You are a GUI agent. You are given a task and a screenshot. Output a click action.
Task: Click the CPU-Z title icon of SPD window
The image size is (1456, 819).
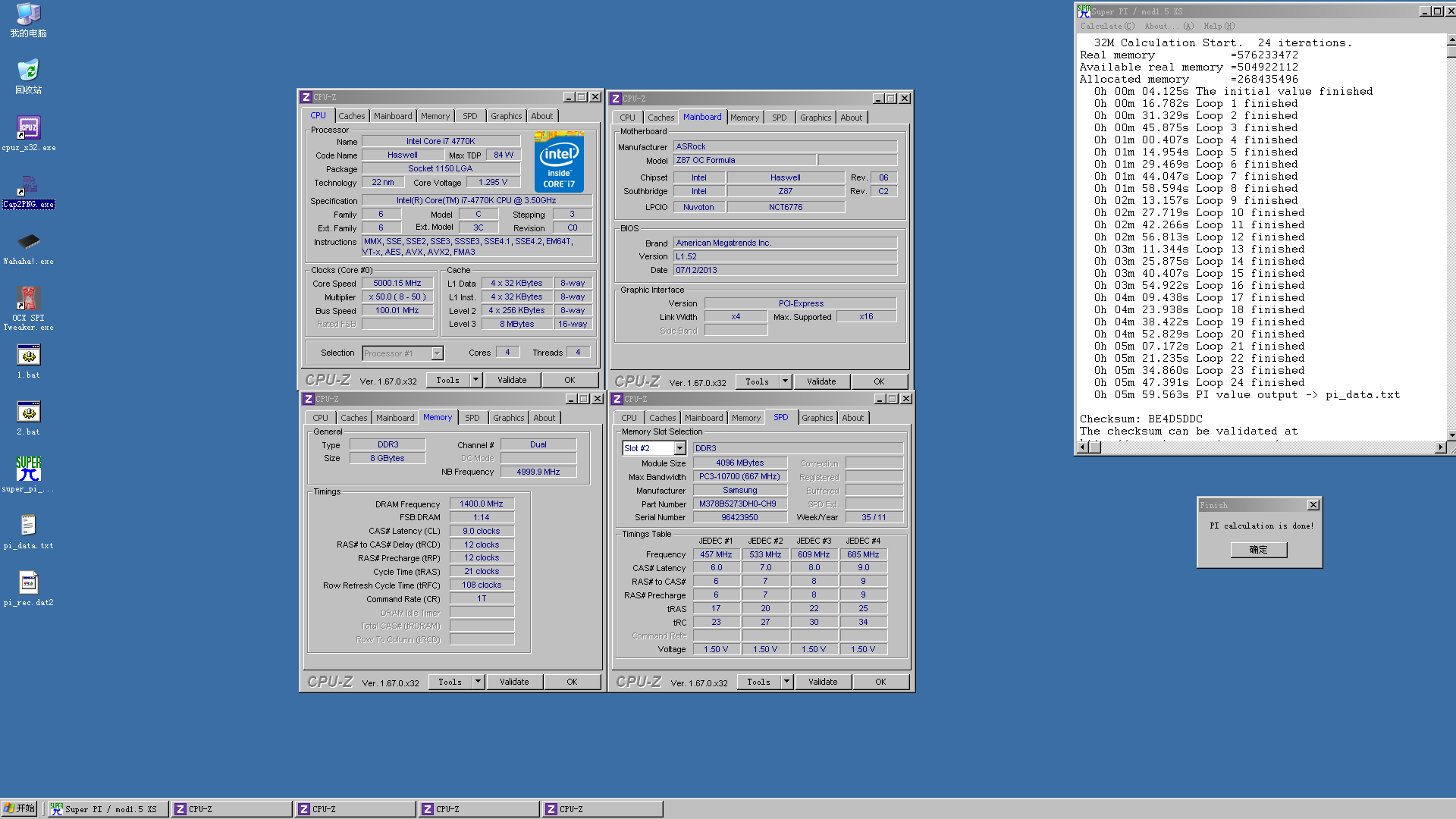tap(617, 399)
